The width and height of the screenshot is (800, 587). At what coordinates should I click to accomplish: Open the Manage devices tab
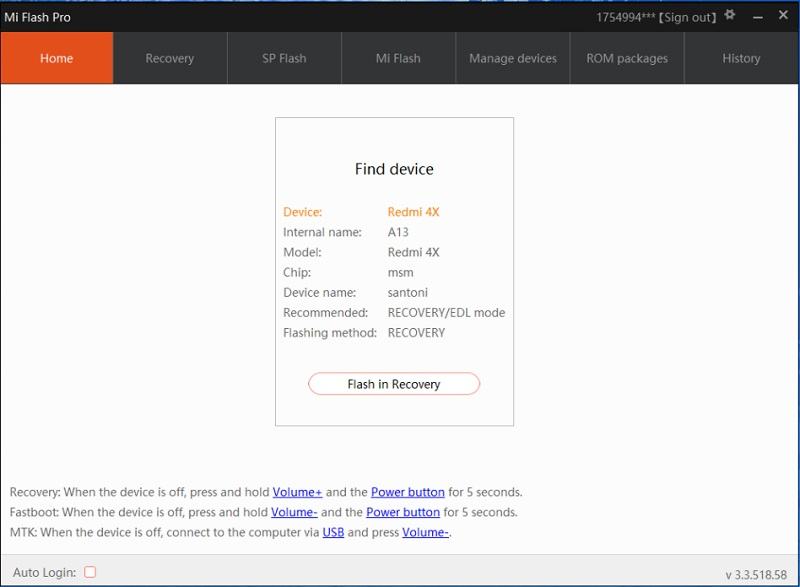(513, 58)
